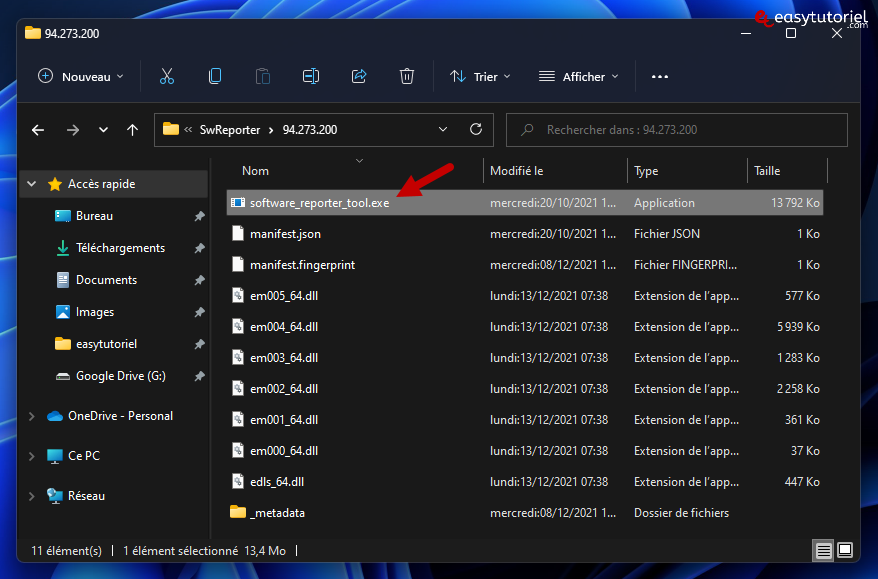
Task: Expand the OneDrive - Personal node
Action: [32, 416]
